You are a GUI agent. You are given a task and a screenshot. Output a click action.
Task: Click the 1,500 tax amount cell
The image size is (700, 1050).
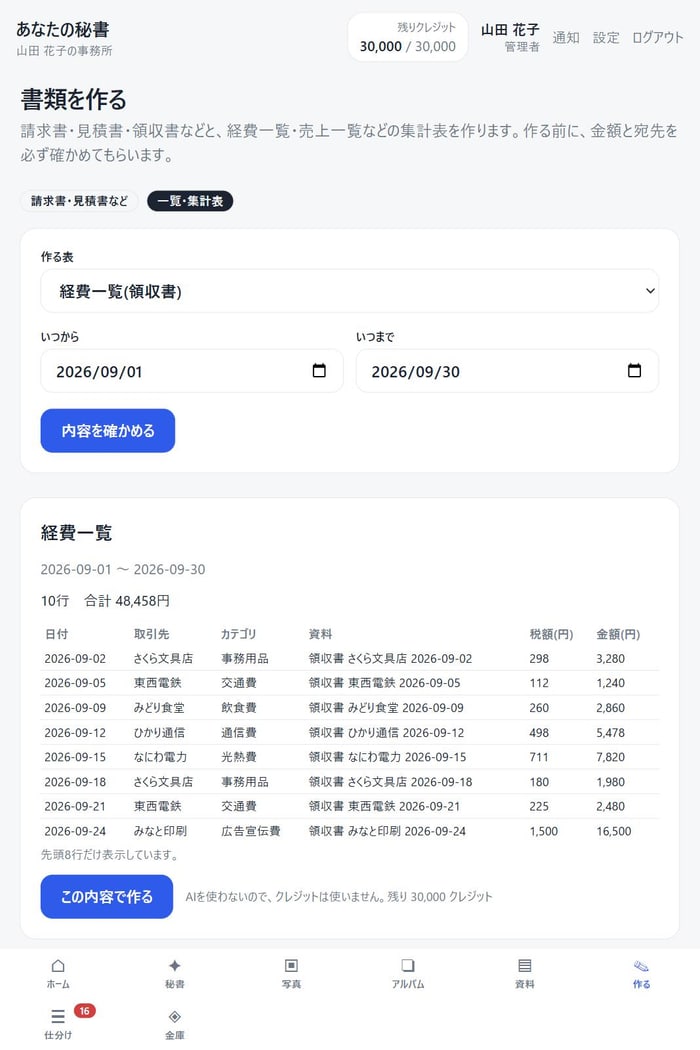pos(543,831)
